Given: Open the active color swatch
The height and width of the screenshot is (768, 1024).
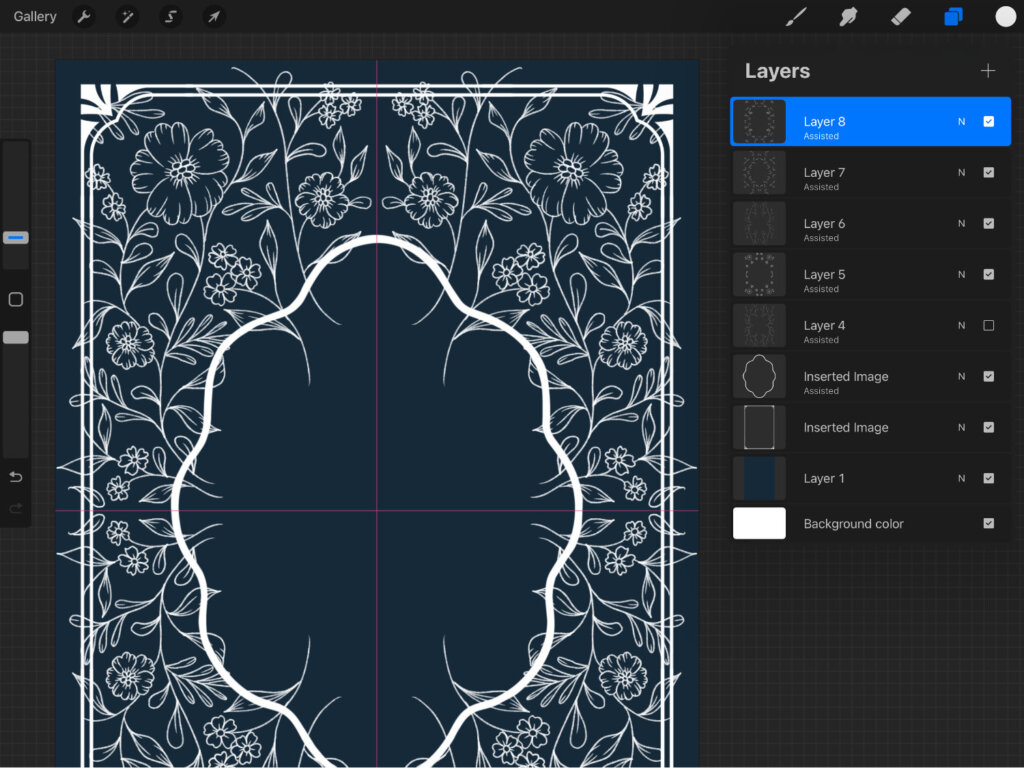Looking at the screenshot, I should (1005, 17).
